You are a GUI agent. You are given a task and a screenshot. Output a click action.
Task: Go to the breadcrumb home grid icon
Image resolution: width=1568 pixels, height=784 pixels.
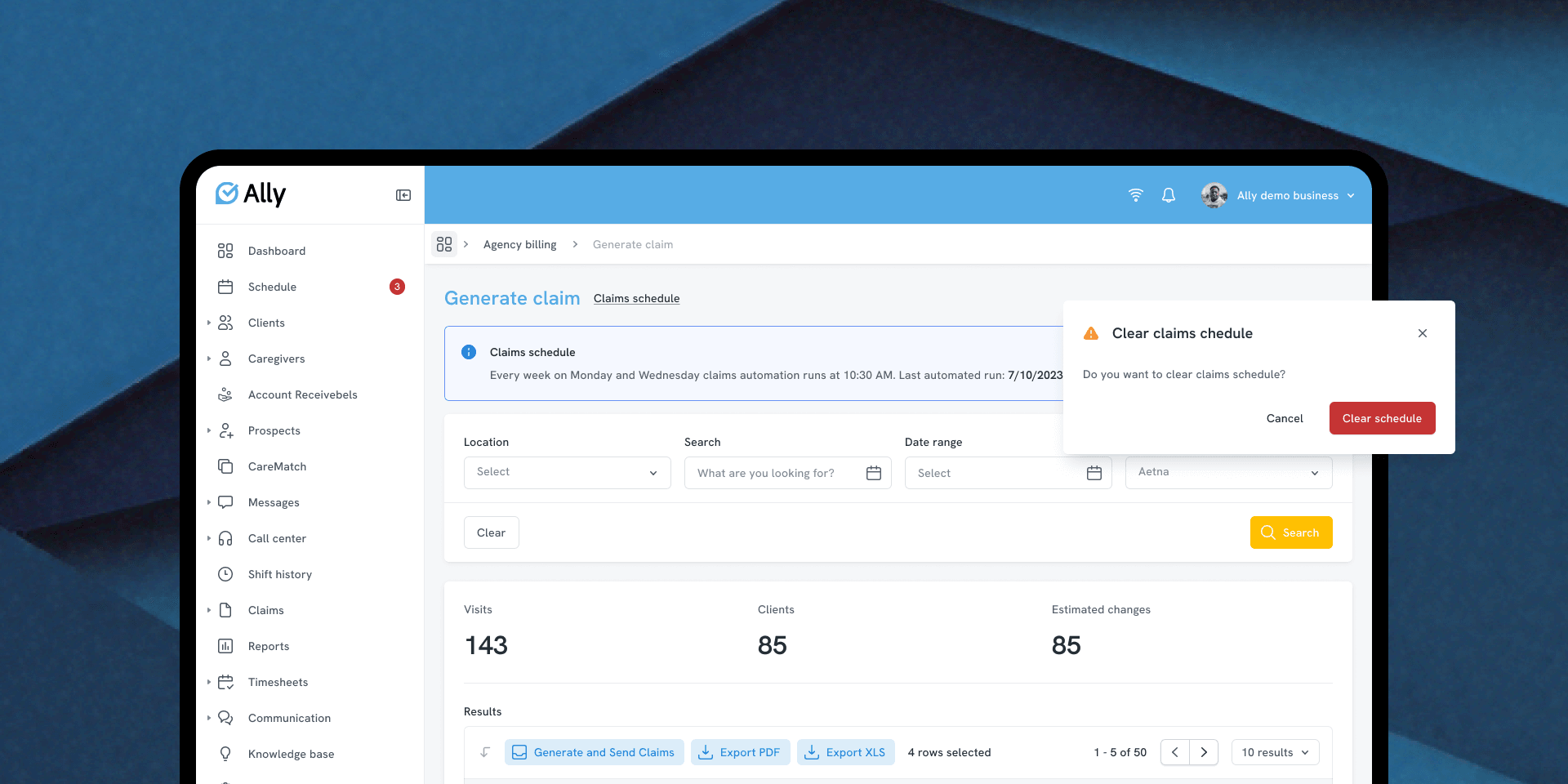(x=444, y=244)
